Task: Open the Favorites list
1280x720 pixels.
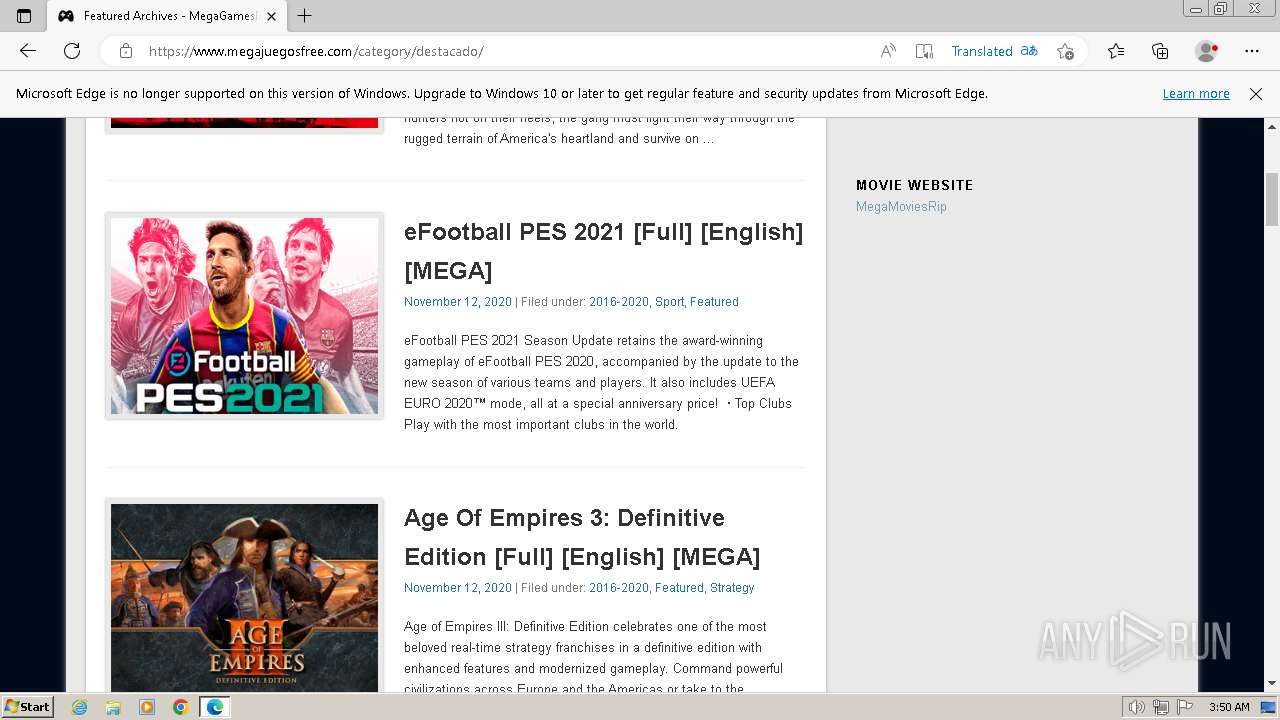Action: tap(1116, 51)
